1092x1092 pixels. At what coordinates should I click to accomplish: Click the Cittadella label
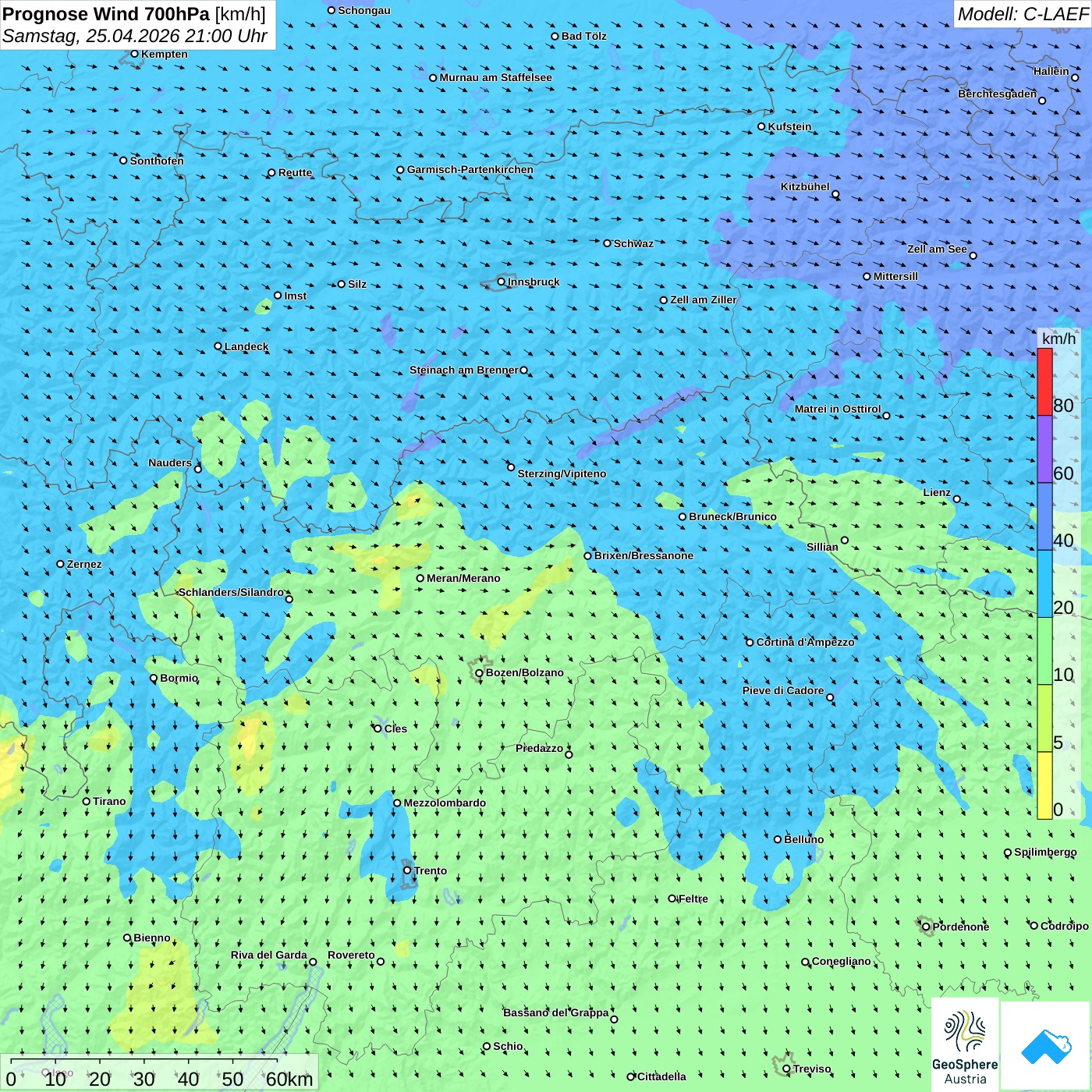pos(661,1076)
